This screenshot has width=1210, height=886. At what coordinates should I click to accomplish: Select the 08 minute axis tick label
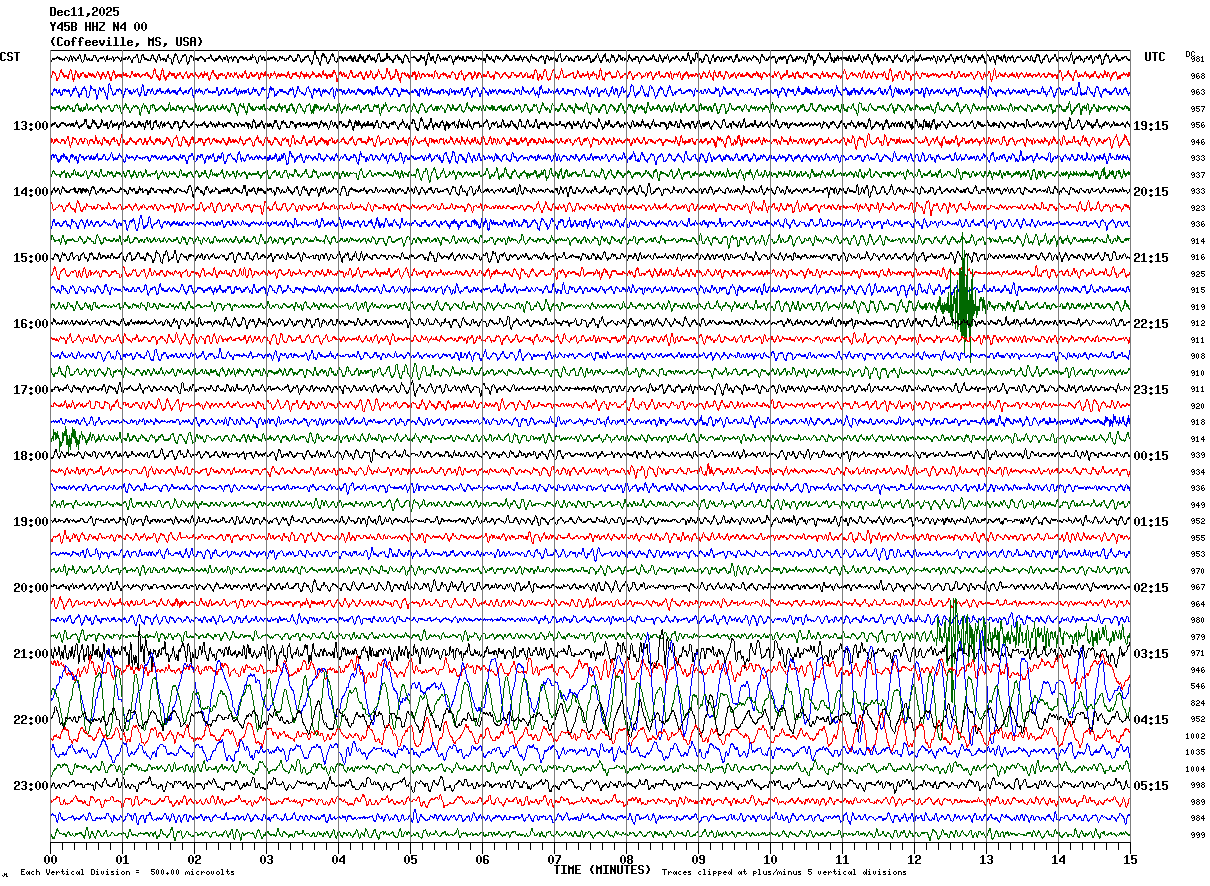tap(626, 859)
